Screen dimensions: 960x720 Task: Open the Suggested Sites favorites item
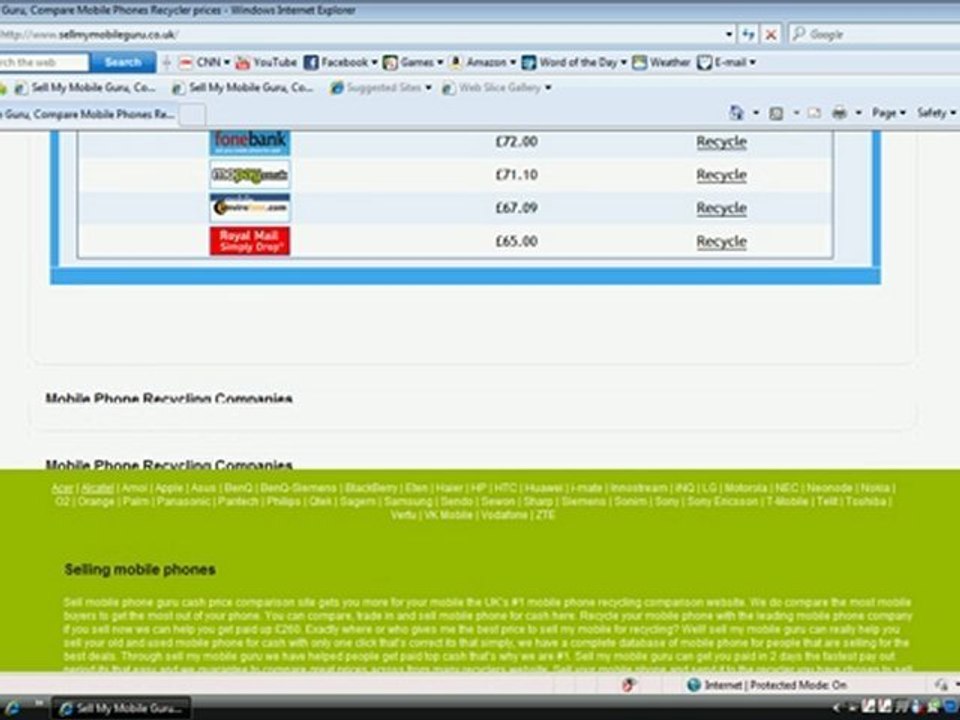381,88
